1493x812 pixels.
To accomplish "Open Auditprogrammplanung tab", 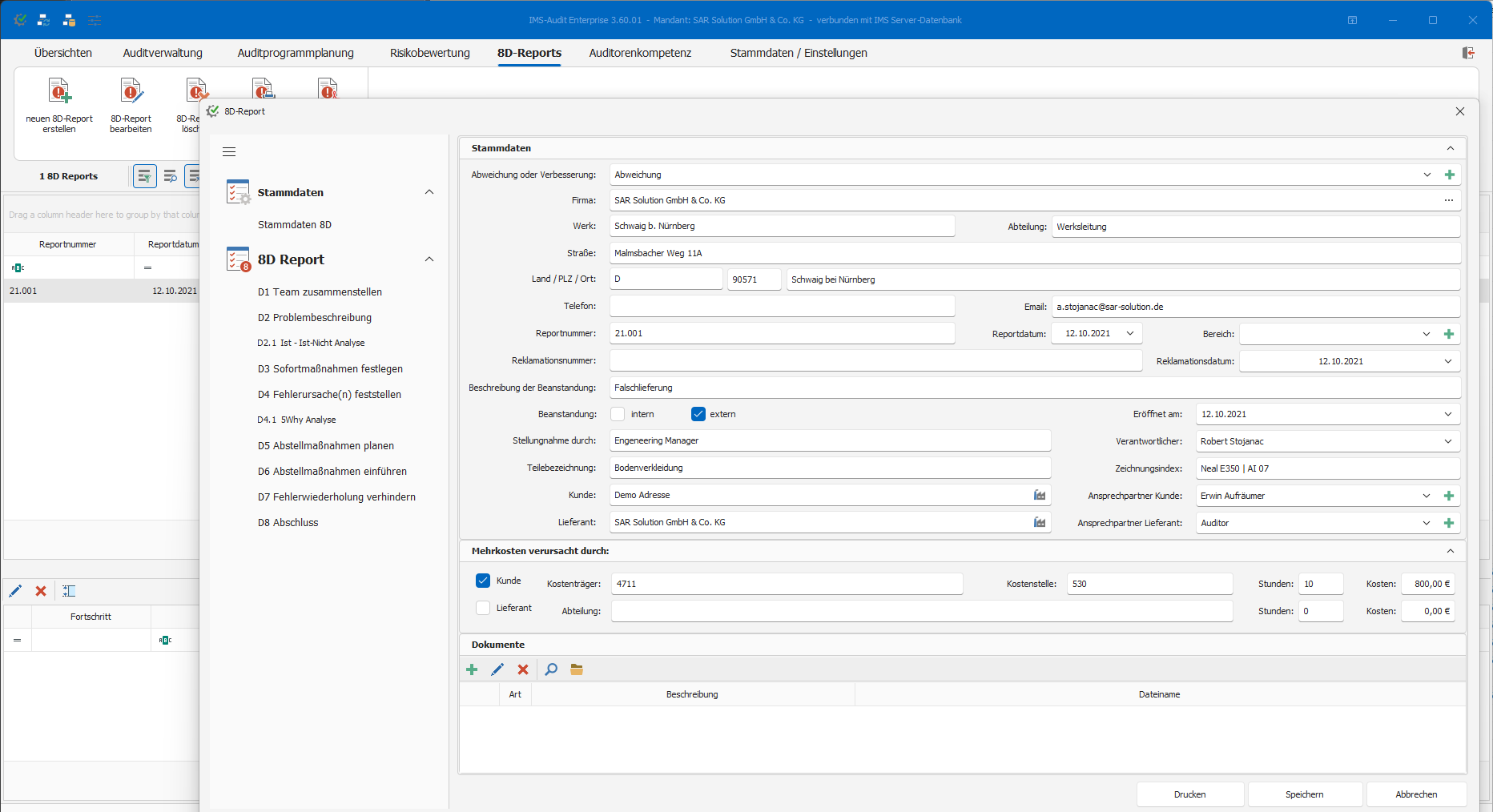I will (296, 53).
